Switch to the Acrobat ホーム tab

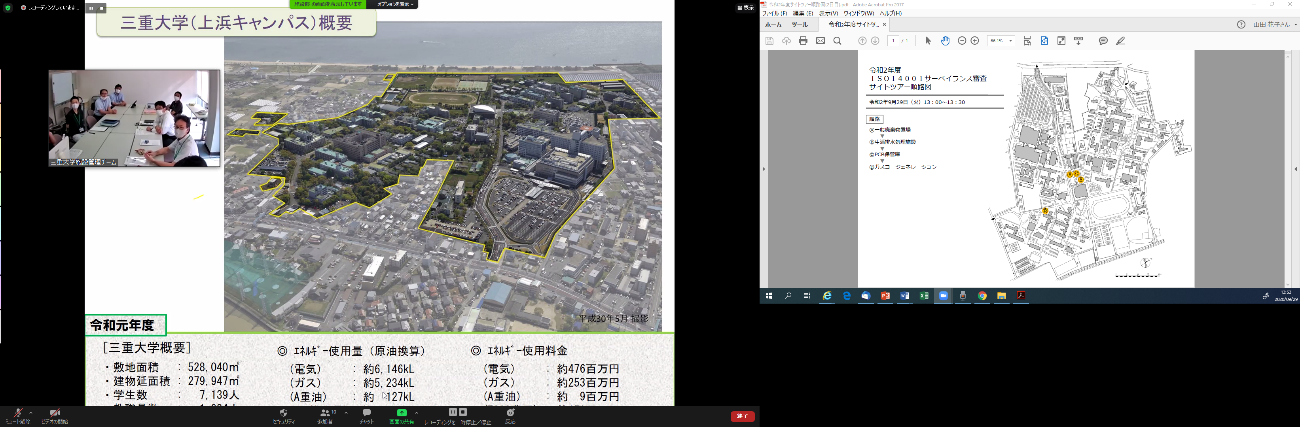tap(773, 25)
